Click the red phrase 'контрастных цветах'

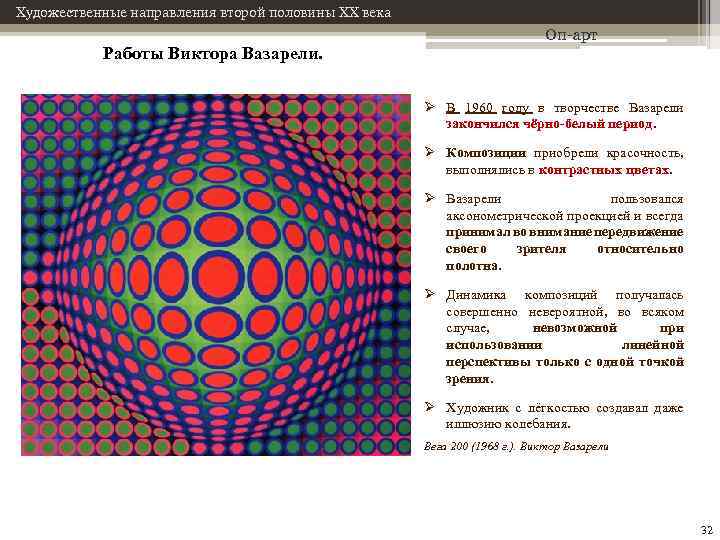point(603,170)
